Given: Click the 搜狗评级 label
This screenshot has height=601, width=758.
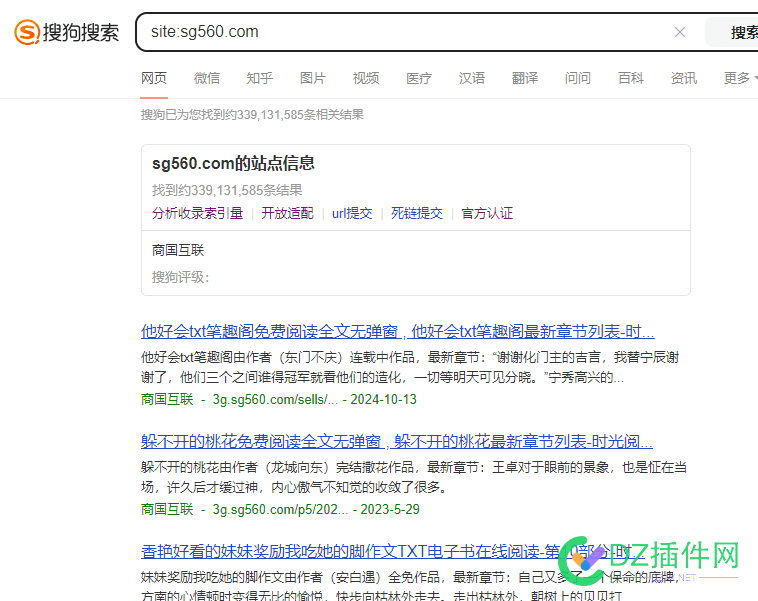Looking at the screenshot, I should coord(180,277).
